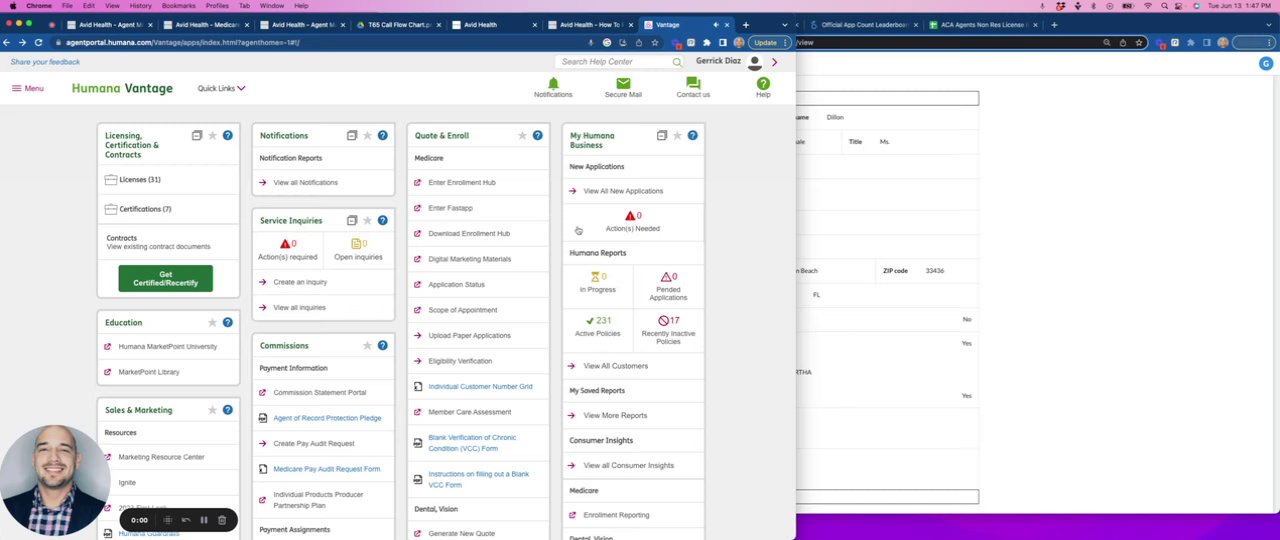Open help for the Education card
This screenshot has height=540, width=1280.
click(x=227, y=322)
